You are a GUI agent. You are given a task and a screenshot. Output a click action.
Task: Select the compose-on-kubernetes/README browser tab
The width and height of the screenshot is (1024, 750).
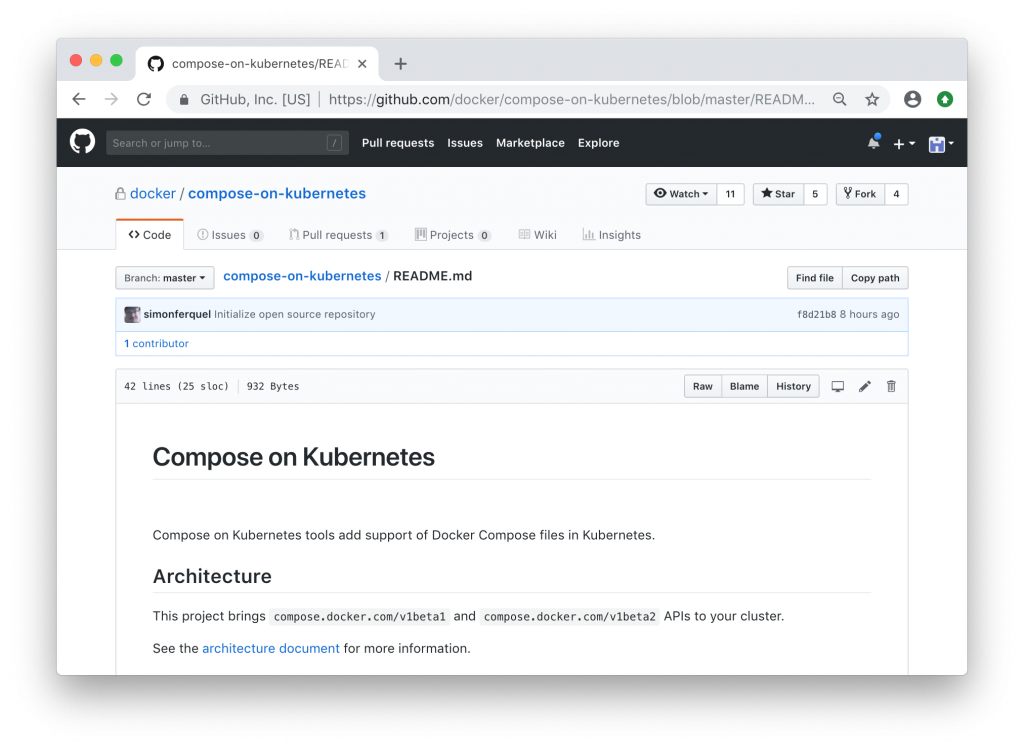[257, 64]
